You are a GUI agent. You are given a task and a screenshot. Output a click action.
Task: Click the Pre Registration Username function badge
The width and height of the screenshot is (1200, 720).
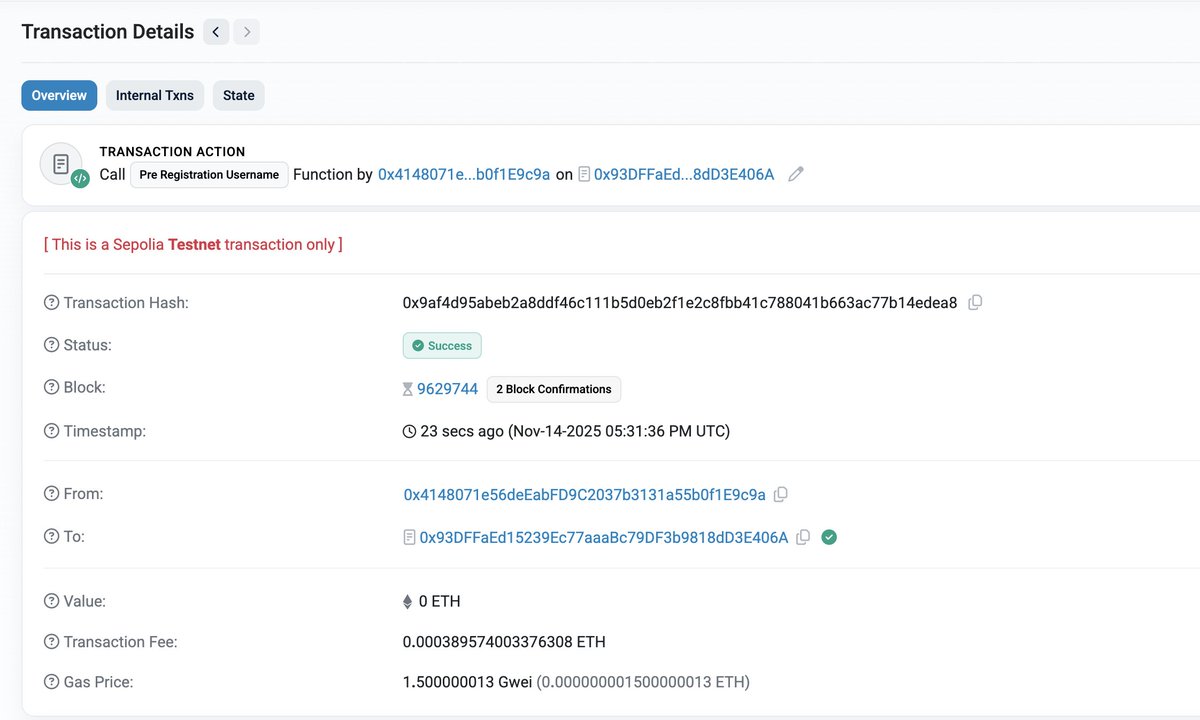[209, 174]
